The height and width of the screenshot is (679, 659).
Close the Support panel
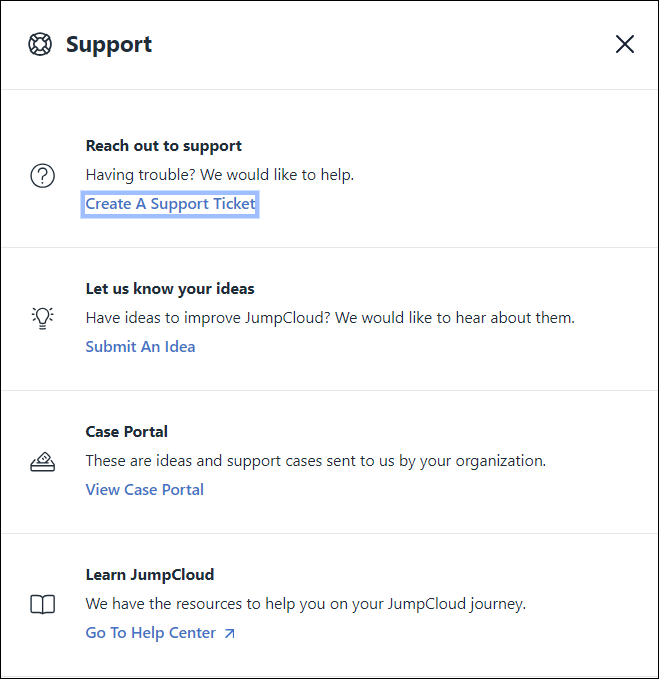pos(625,44)
